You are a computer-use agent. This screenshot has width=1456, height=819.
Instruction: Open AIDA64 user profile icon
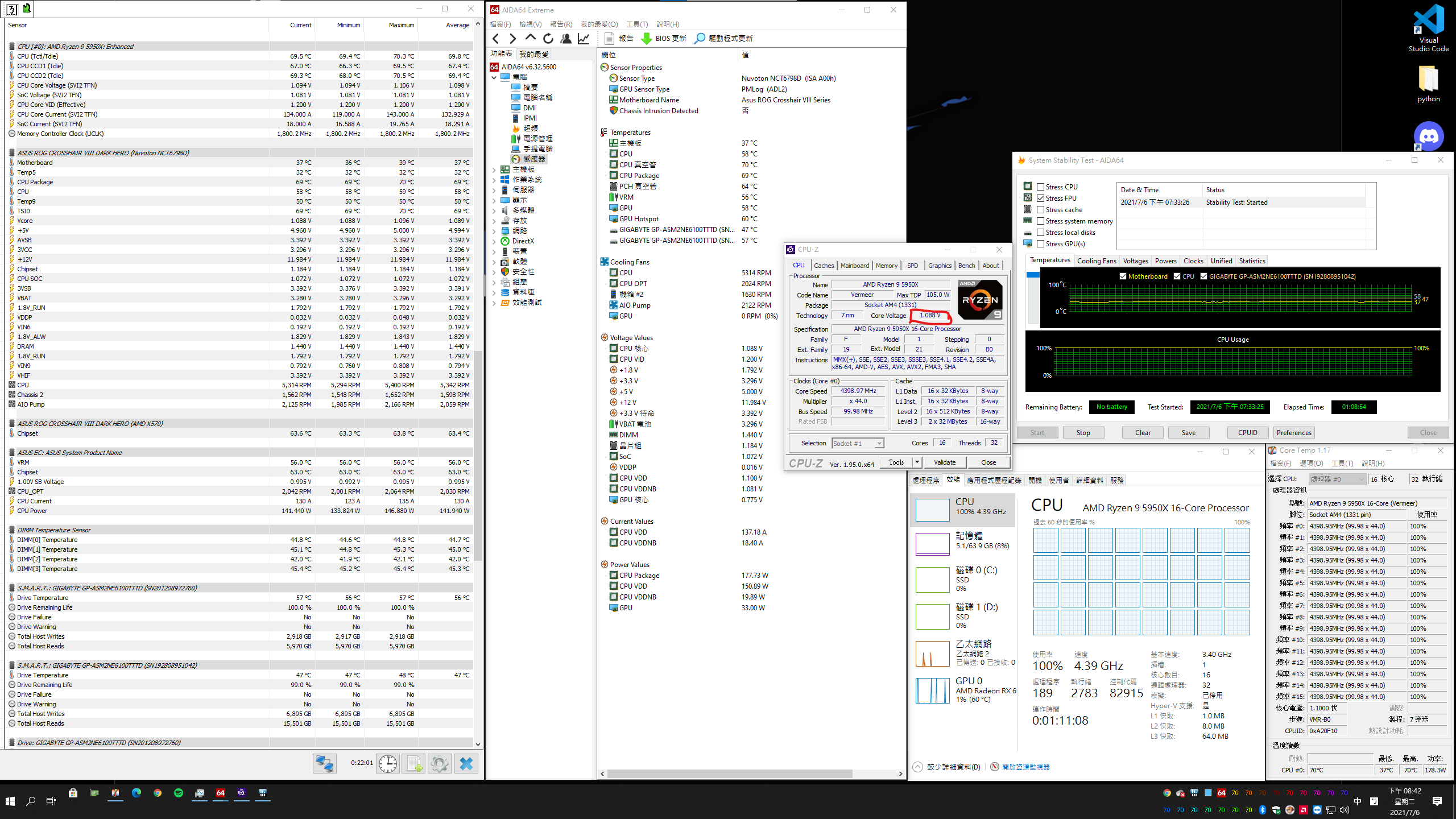(566, 38)
